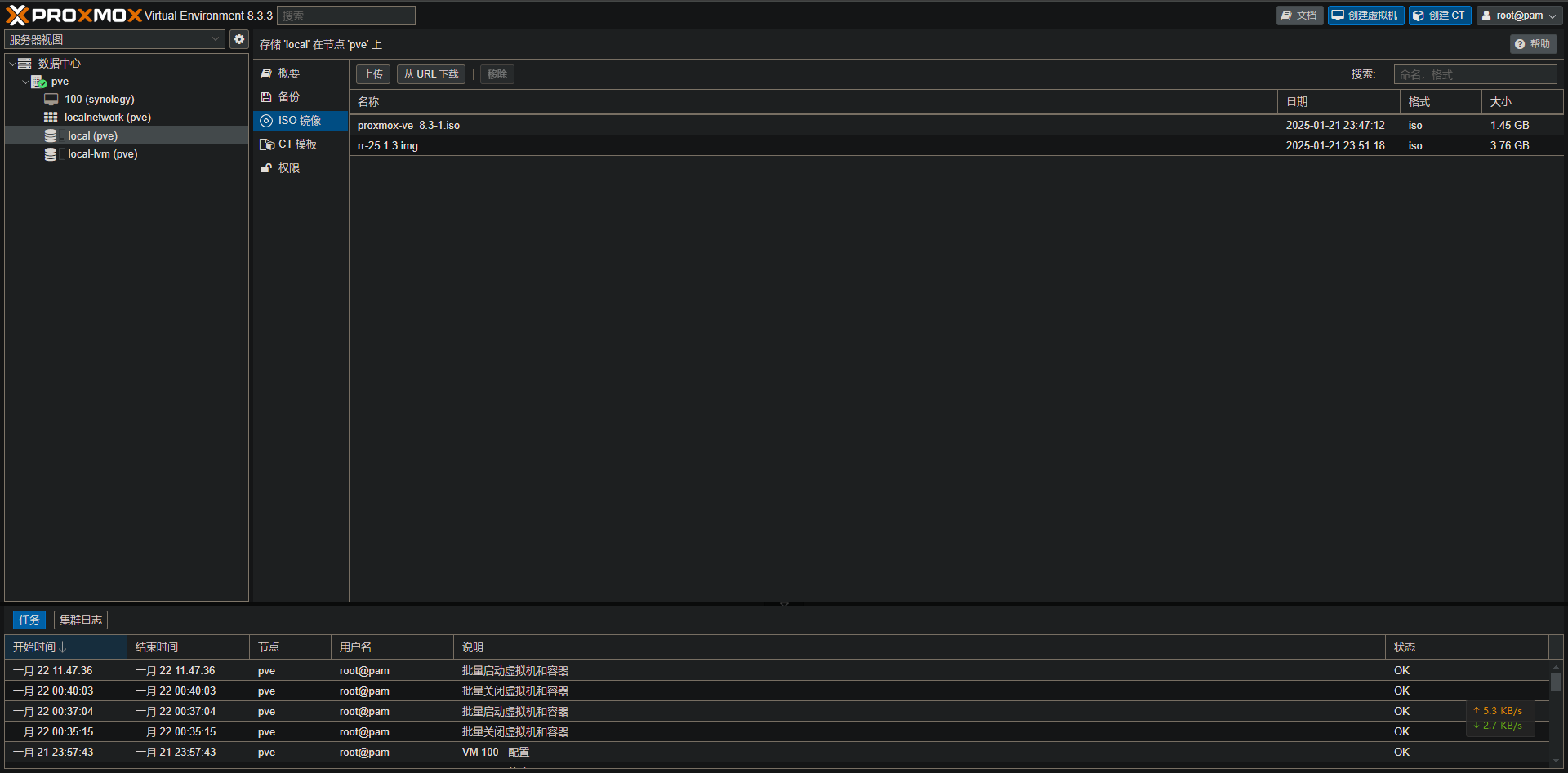Viewport: 1568px width, 773px height.
Task: Select the ISO 镜像 menu entry
Action: (301, 121)
